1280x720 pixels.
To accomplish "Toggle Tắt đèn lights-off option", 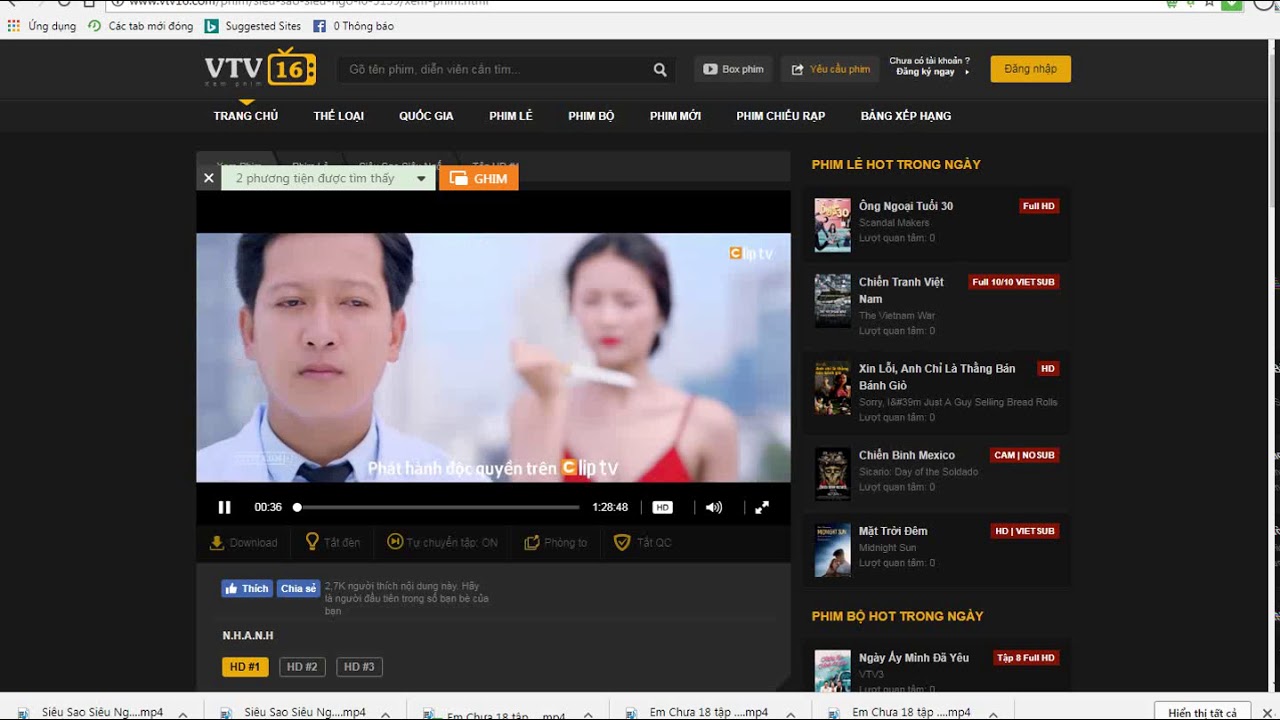I will pyautogui.click(x=333, y=542).
